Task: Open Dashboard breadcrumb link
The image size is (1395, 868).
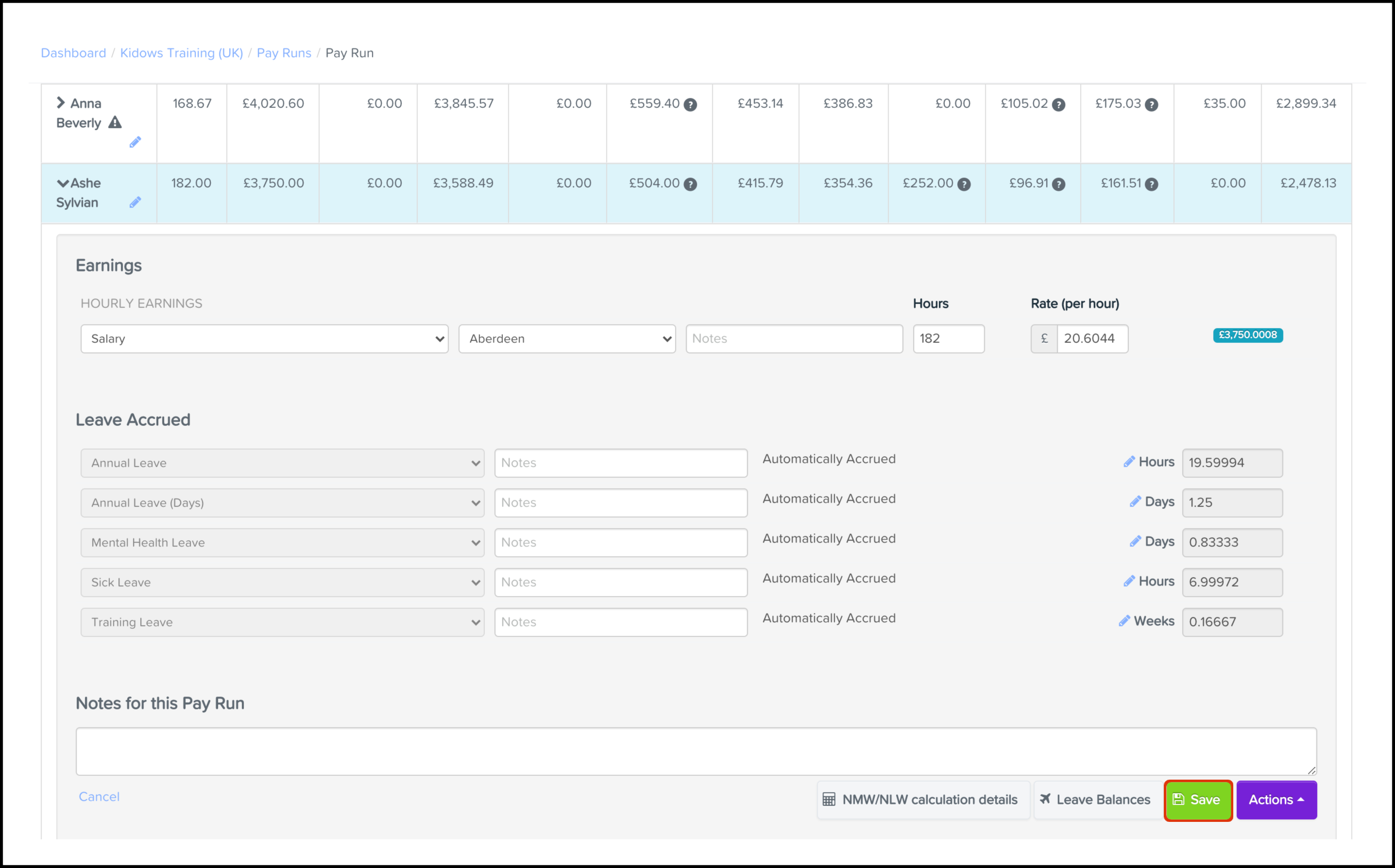Action: tap(73, 53)
